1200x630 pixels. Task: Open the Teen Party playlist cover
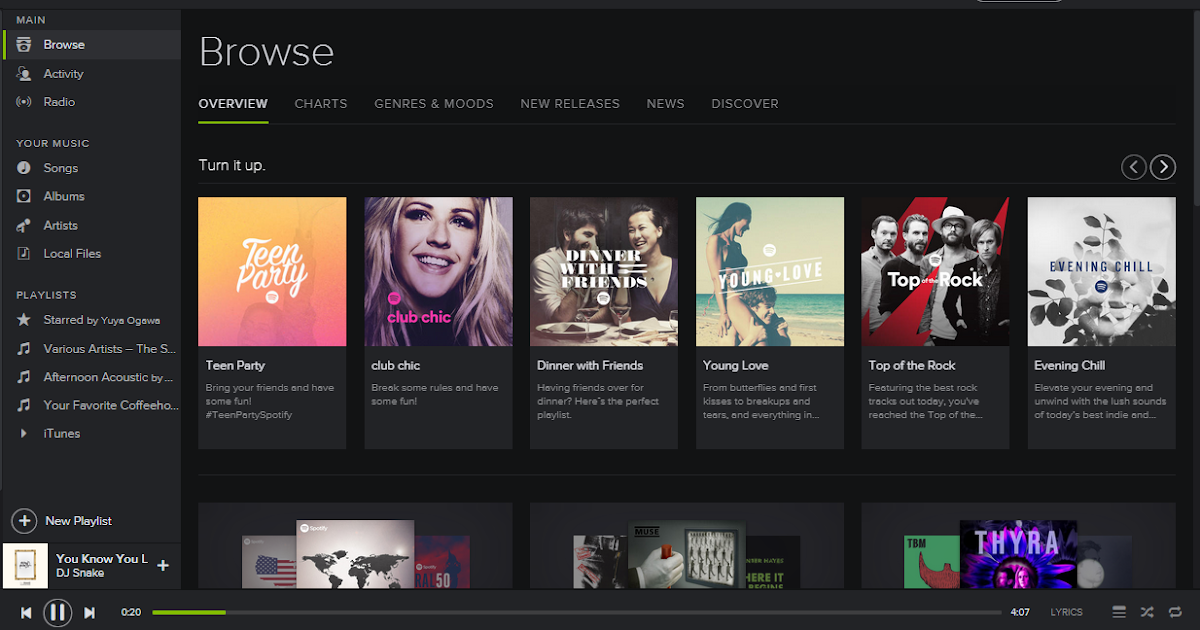pos(272,271)
